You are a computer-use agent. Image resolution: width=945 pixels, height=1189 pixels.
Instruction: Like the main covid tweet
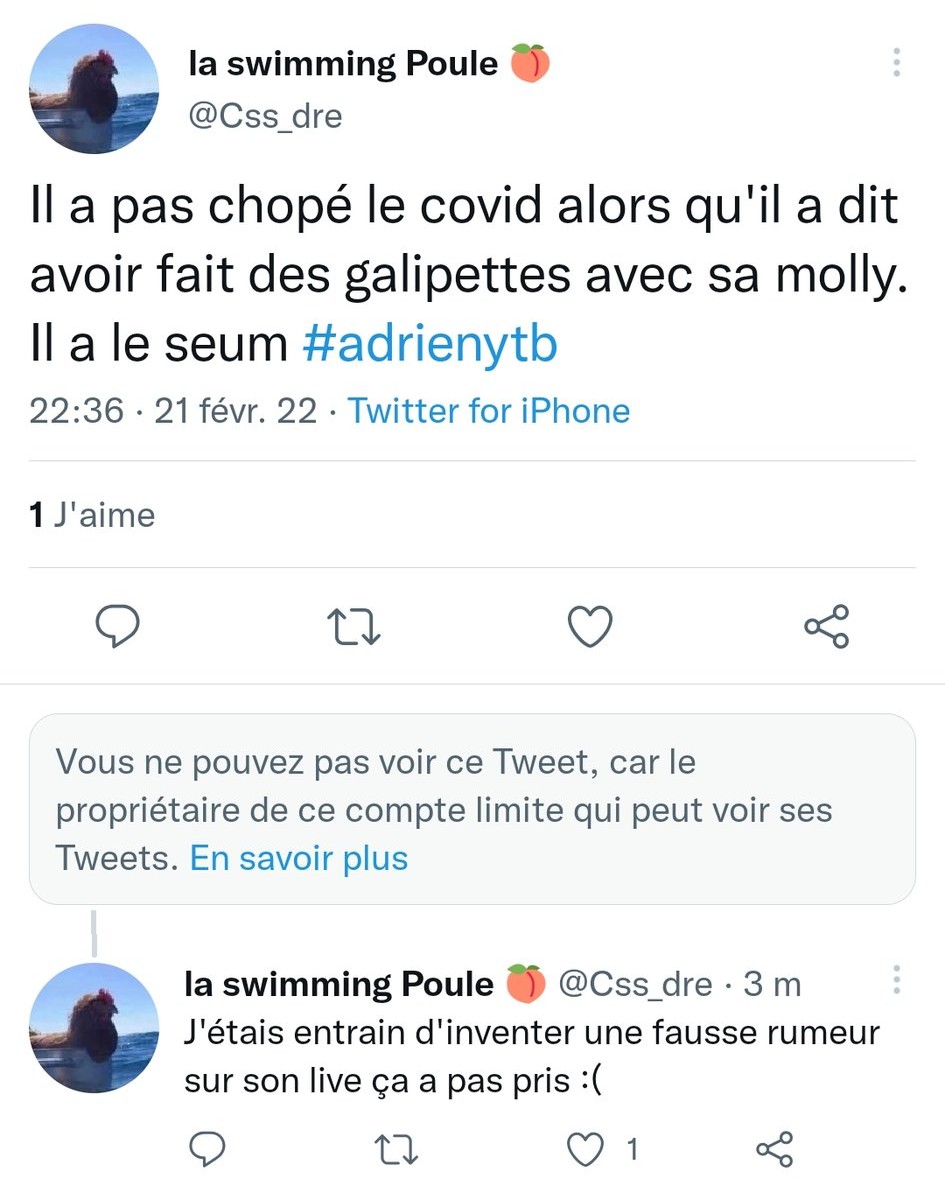click(590, 627)
